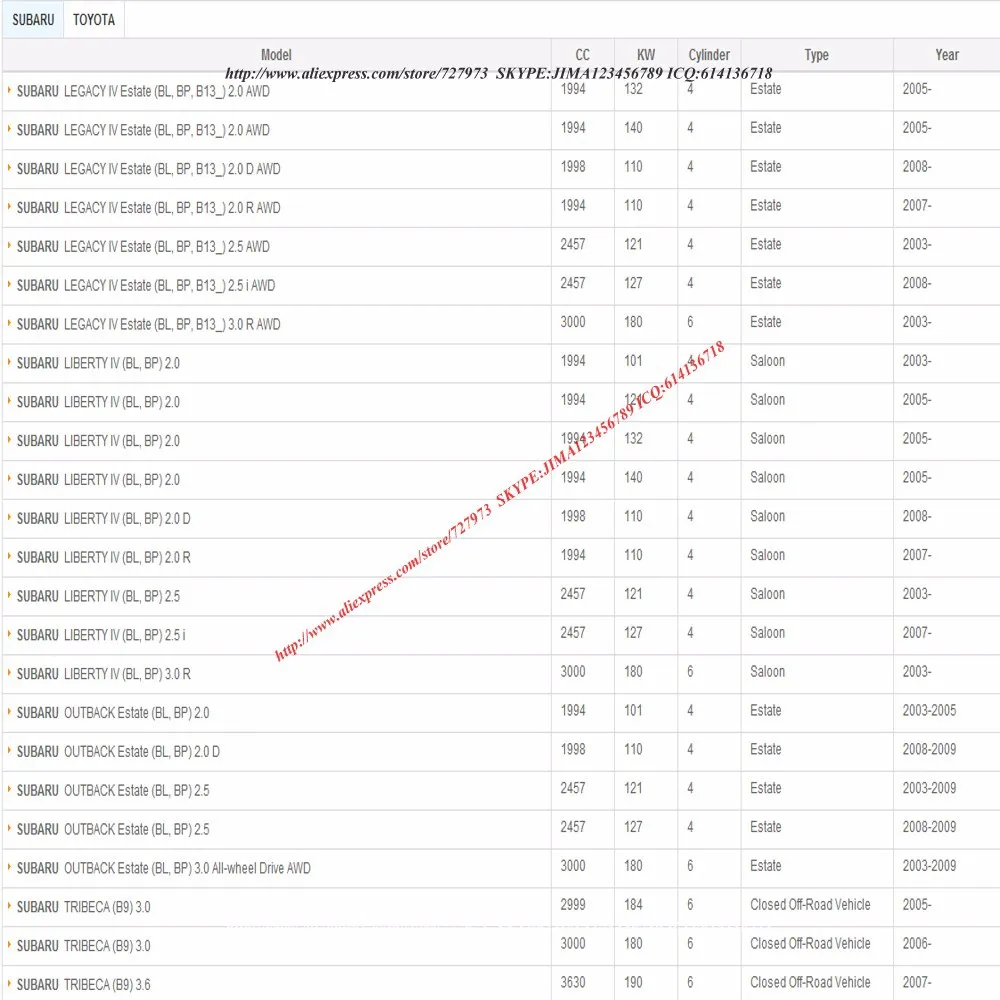Click year 2008-2009 in OUTBACK 2.0 D row
Viewport: 1000px width, 1000px height.
tap(929, 749)
